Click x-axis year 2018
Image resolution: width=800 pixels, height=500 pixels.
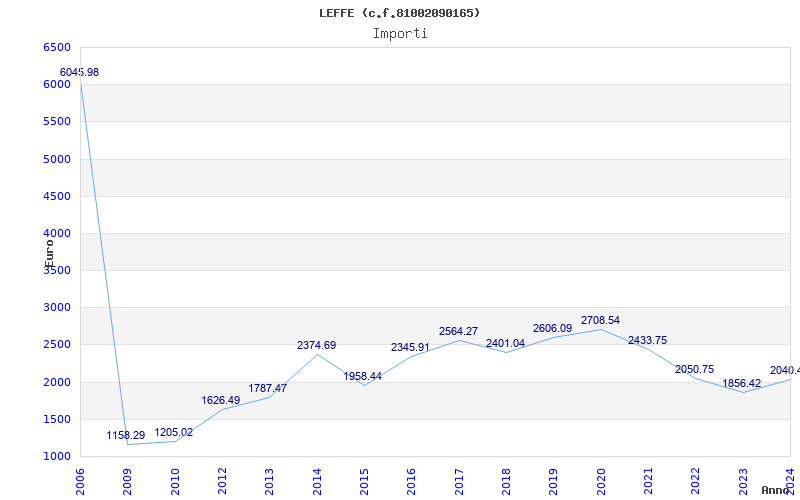click(506, 482)
